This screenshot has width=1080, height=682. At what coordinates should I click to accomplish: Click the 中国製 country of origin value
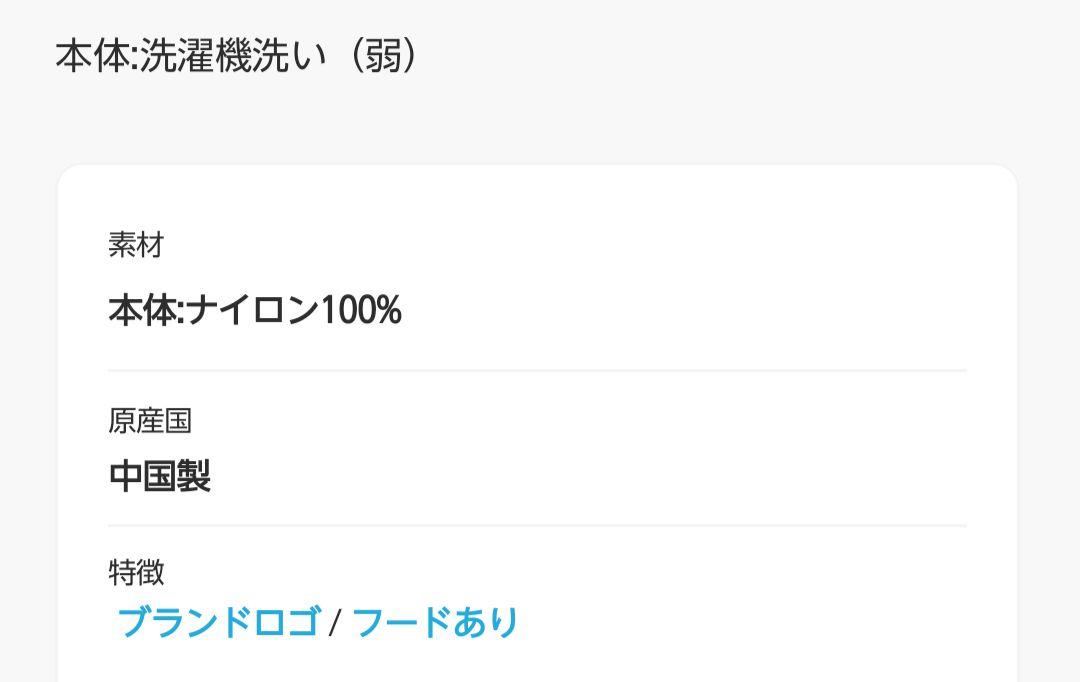click(x=160, y=475)
